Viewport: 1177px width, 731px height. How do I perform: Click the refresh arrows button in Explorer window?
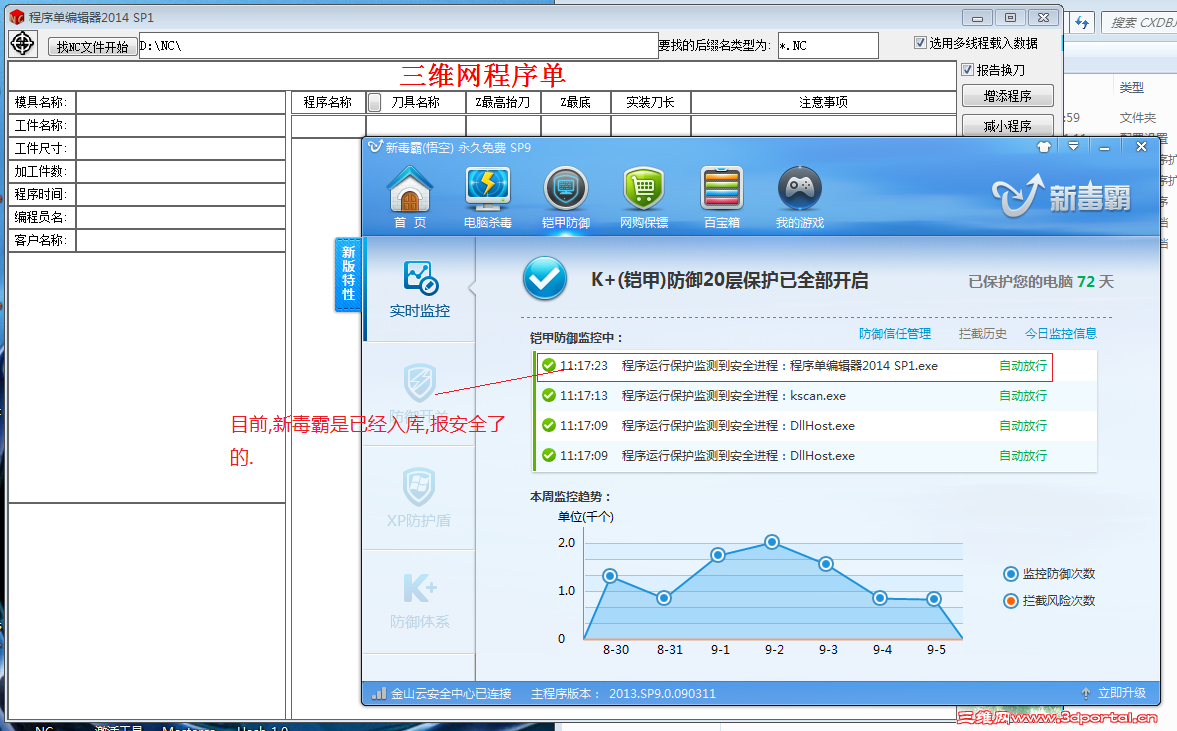[1082, 23]
